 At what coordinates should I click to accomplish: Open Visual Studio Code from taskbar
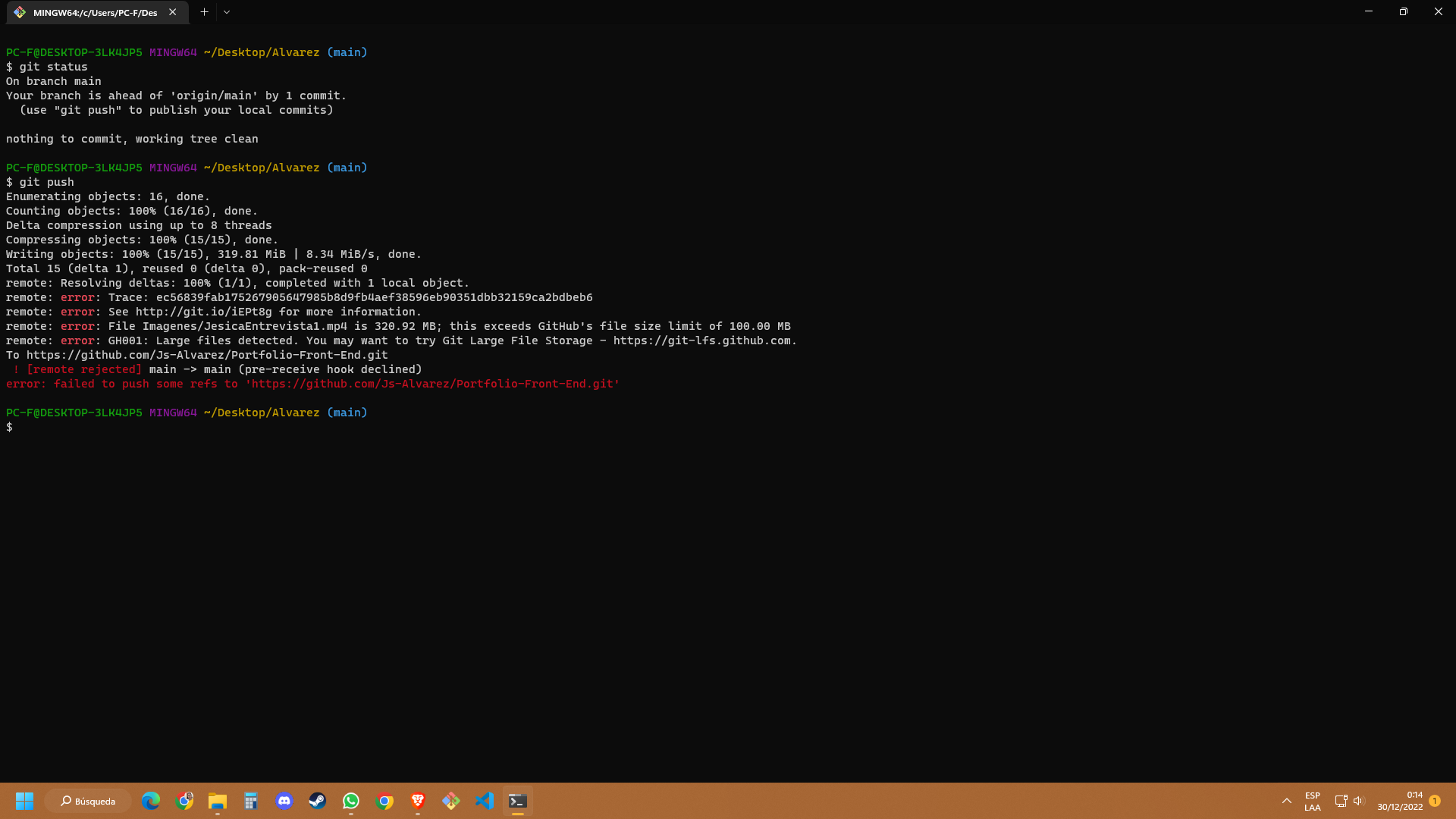(485, 801)
